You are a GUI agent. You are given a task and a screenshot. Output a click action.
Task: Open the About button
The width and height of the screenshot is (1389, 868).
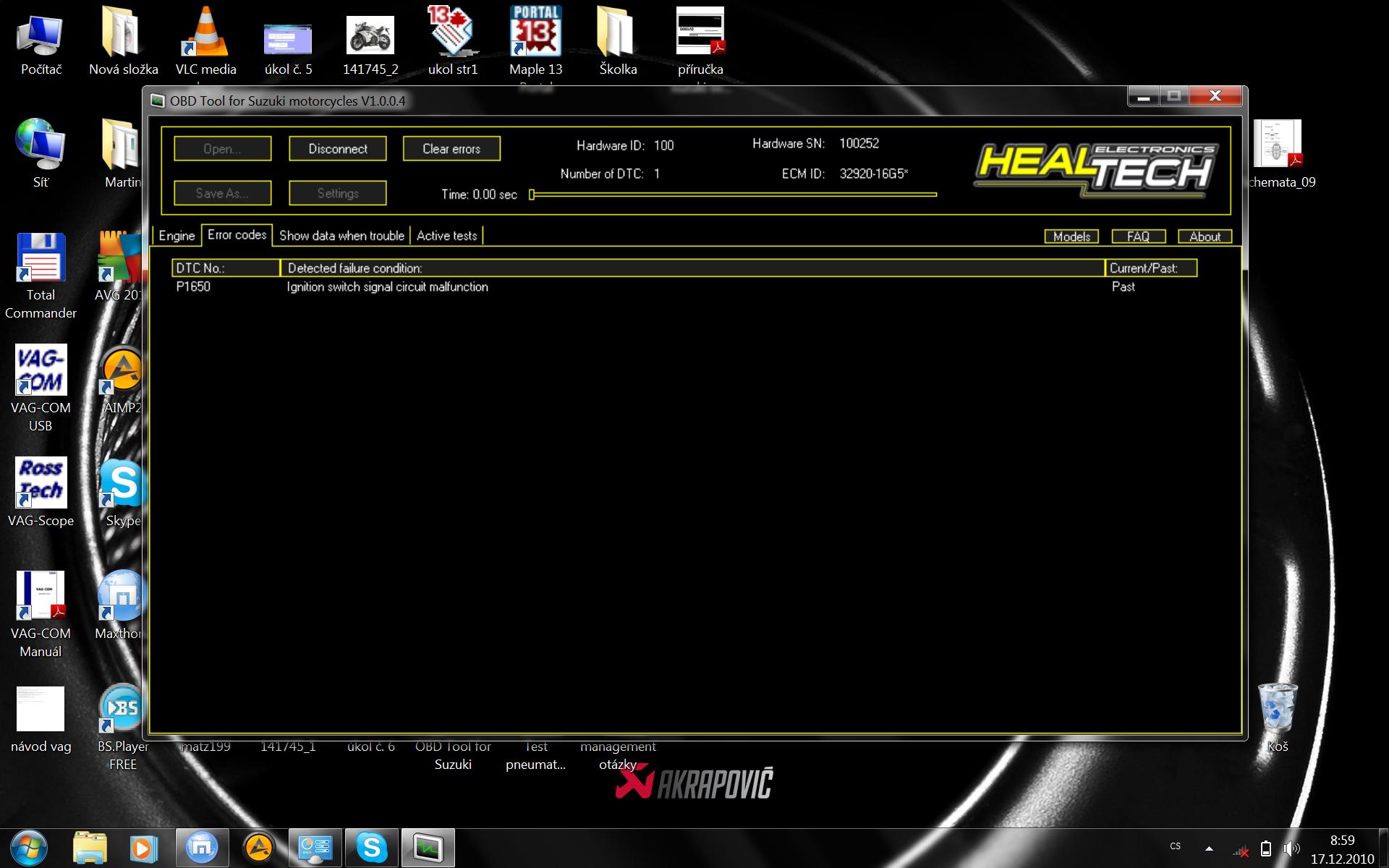click(x=1205, y=237)
